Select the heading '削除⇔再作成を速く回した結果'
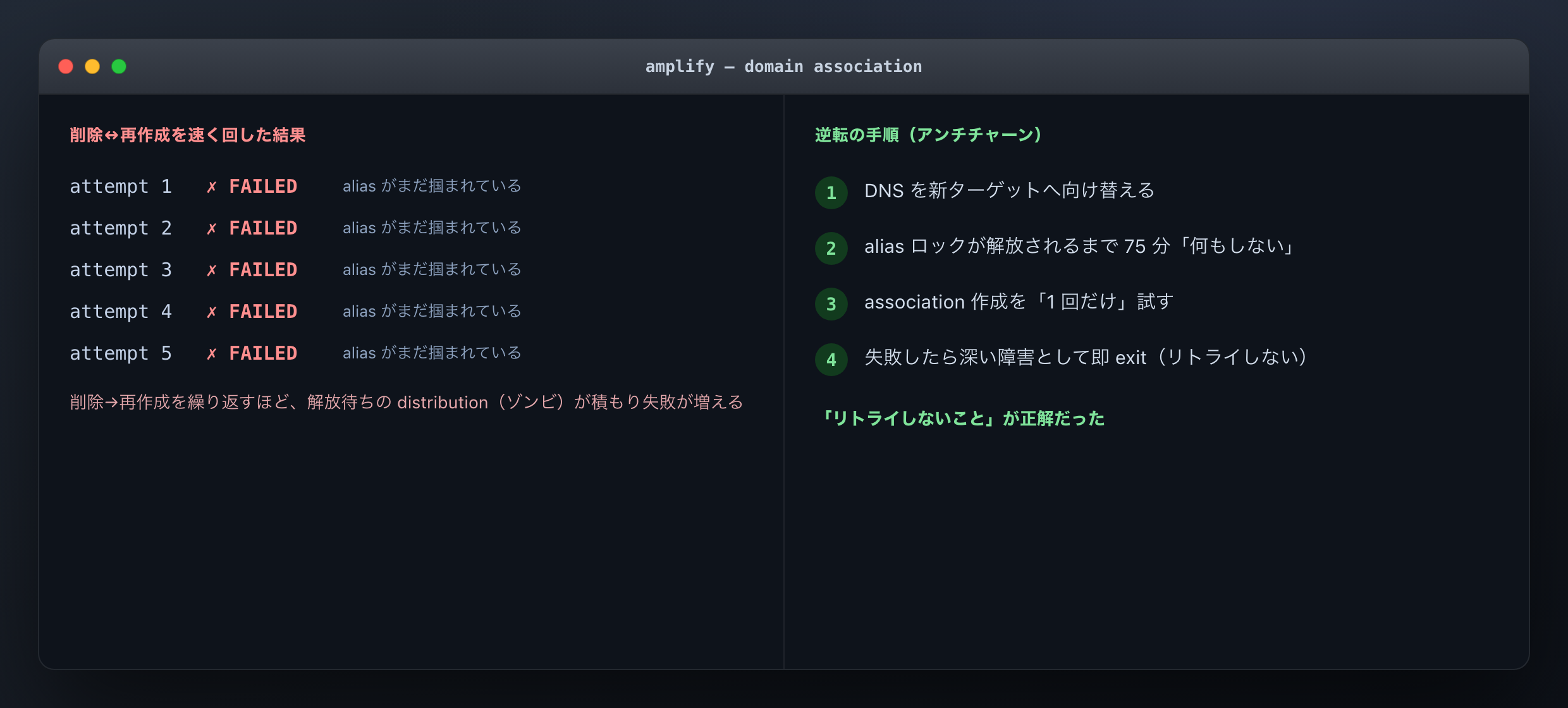This screenshot has height=708, width=1568. click(188, 135)
